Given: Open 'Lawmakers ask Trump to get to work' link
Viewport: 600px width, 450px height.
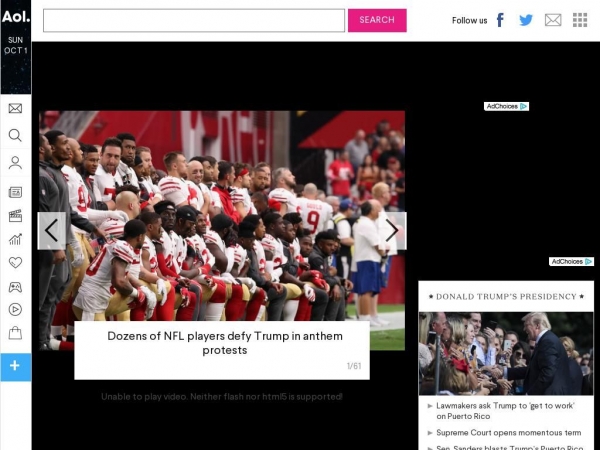Looking at the screenshot, I should coord(505,411).
